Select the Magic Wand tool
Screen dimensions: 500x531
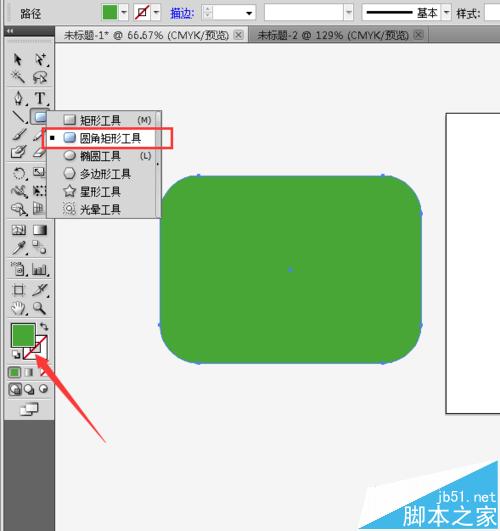(18, 77)
